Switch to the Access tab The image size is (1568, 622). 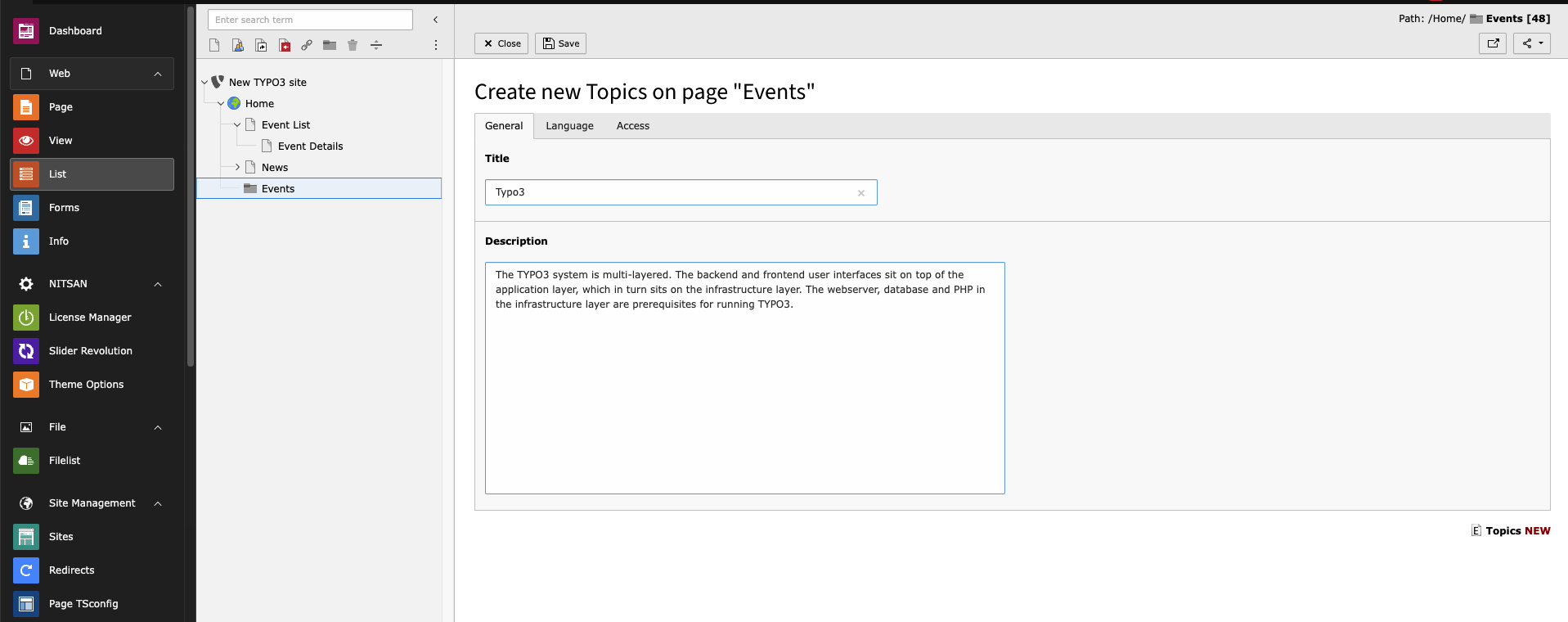[x=633, y=126]
